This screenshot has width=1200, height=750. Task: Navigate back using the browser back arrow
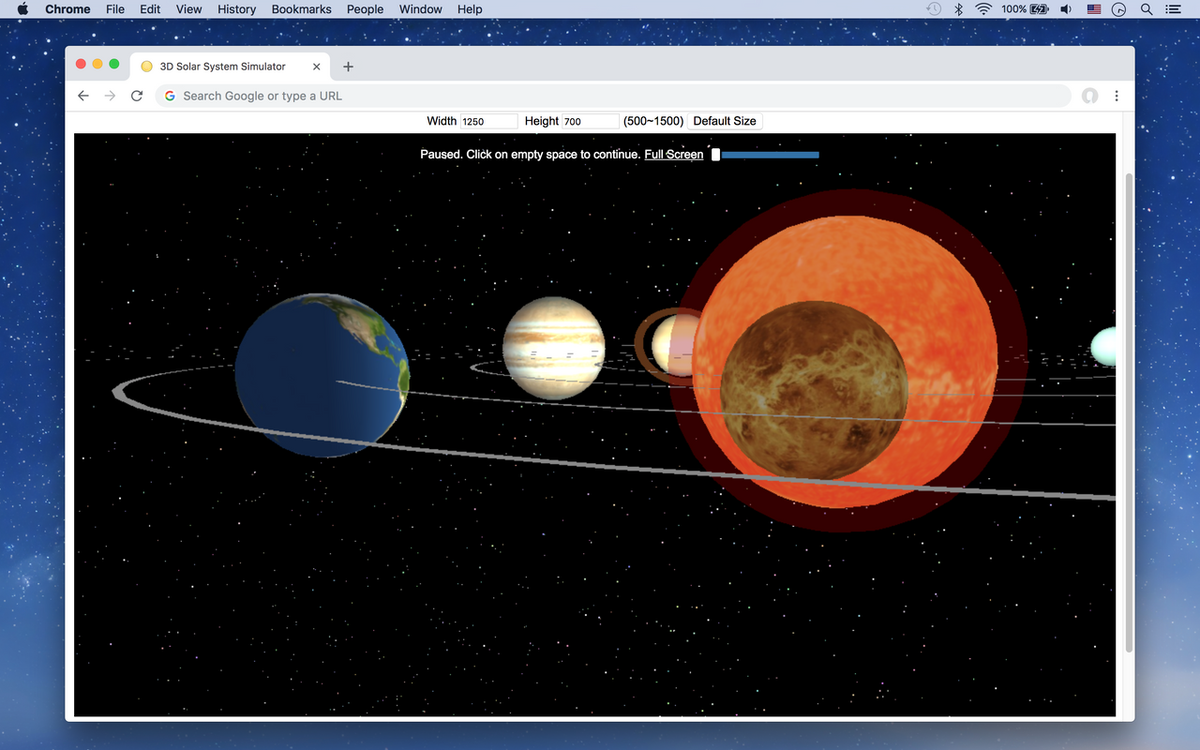click(x=83, y=96)
